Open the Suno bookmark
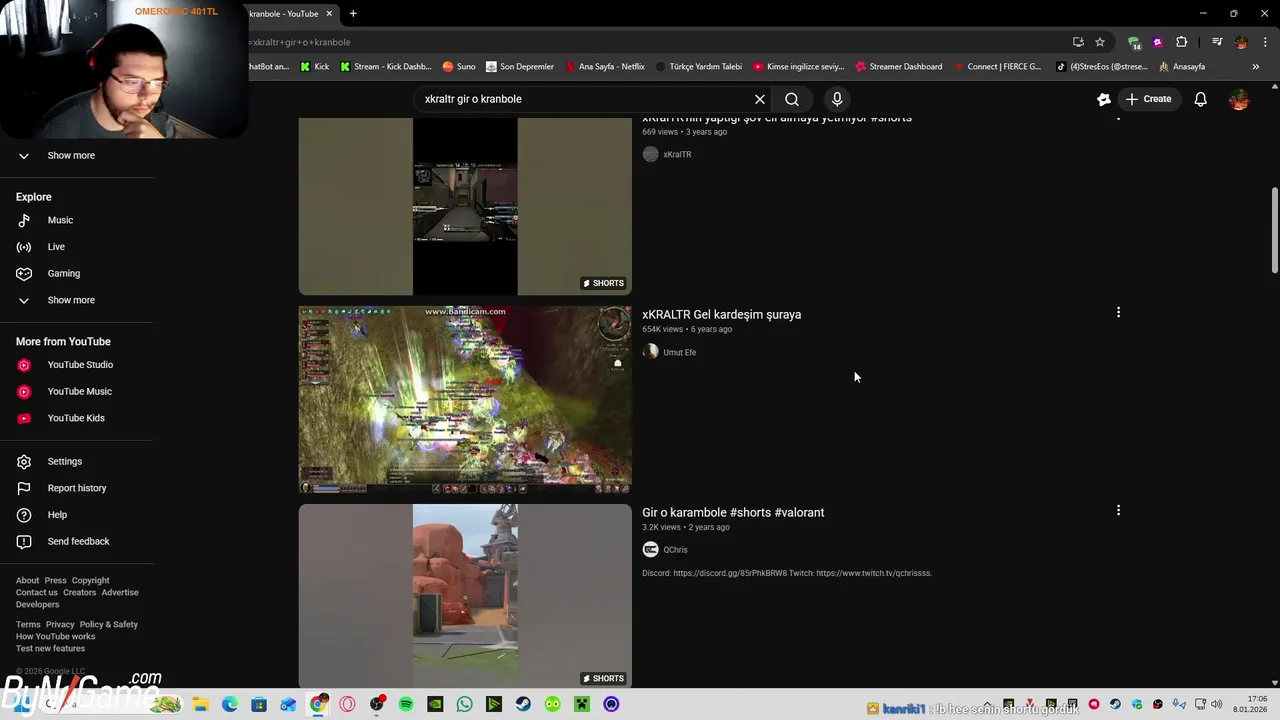 (x=459, y=67)
